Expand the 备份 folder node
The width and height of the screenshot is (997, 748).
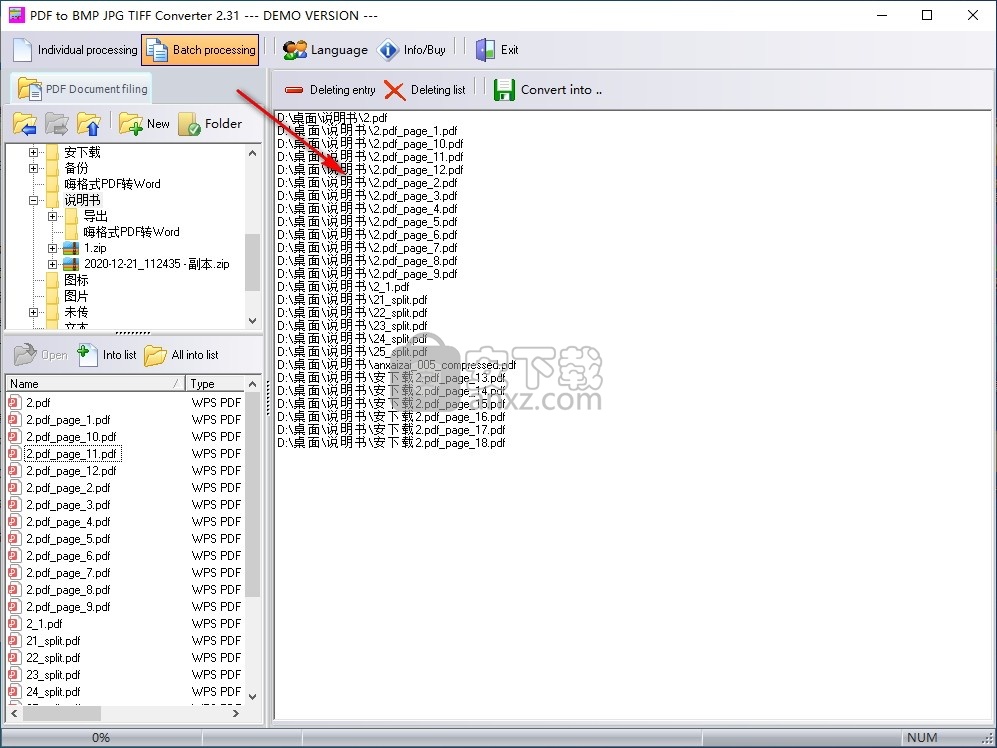[x=34, y=168]
